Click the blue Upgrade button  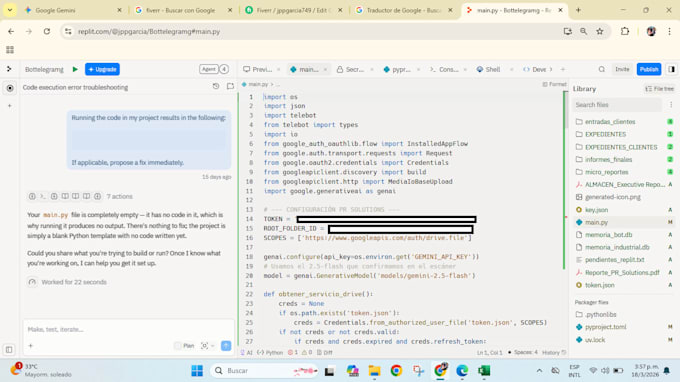click(x=102, y=69)
